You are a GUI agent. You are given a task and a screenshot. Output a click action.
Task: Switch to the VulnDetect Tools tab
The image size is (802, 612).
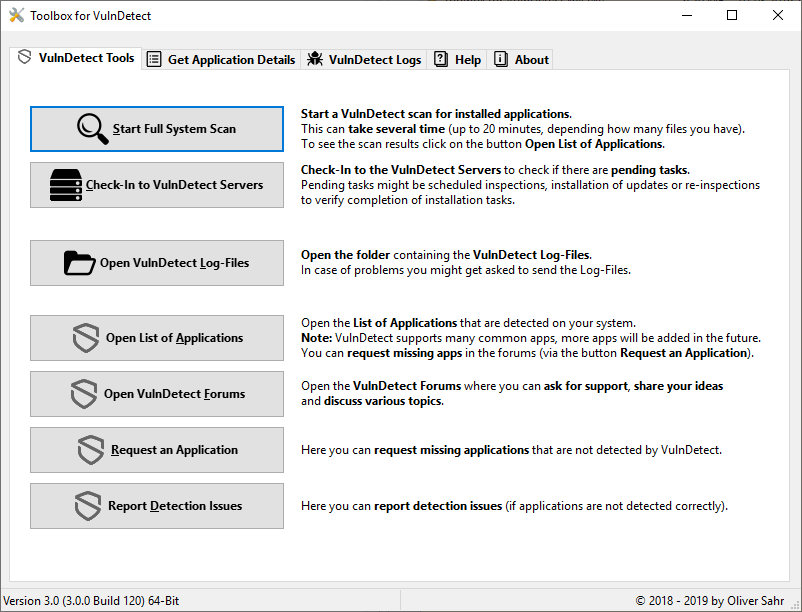coord(76,57)
